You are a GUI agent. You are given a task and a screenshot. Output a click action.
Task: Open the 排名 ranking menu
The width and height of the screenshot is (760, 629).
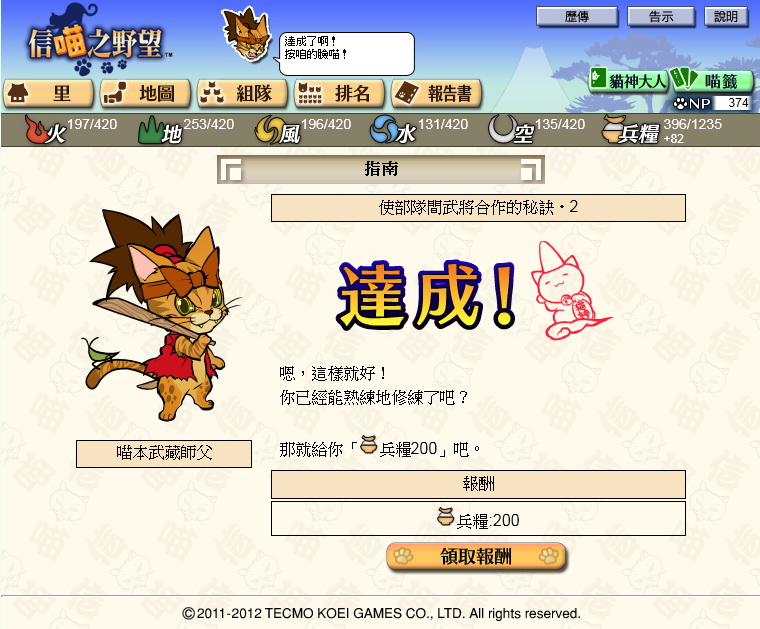[x=339, y=93]
